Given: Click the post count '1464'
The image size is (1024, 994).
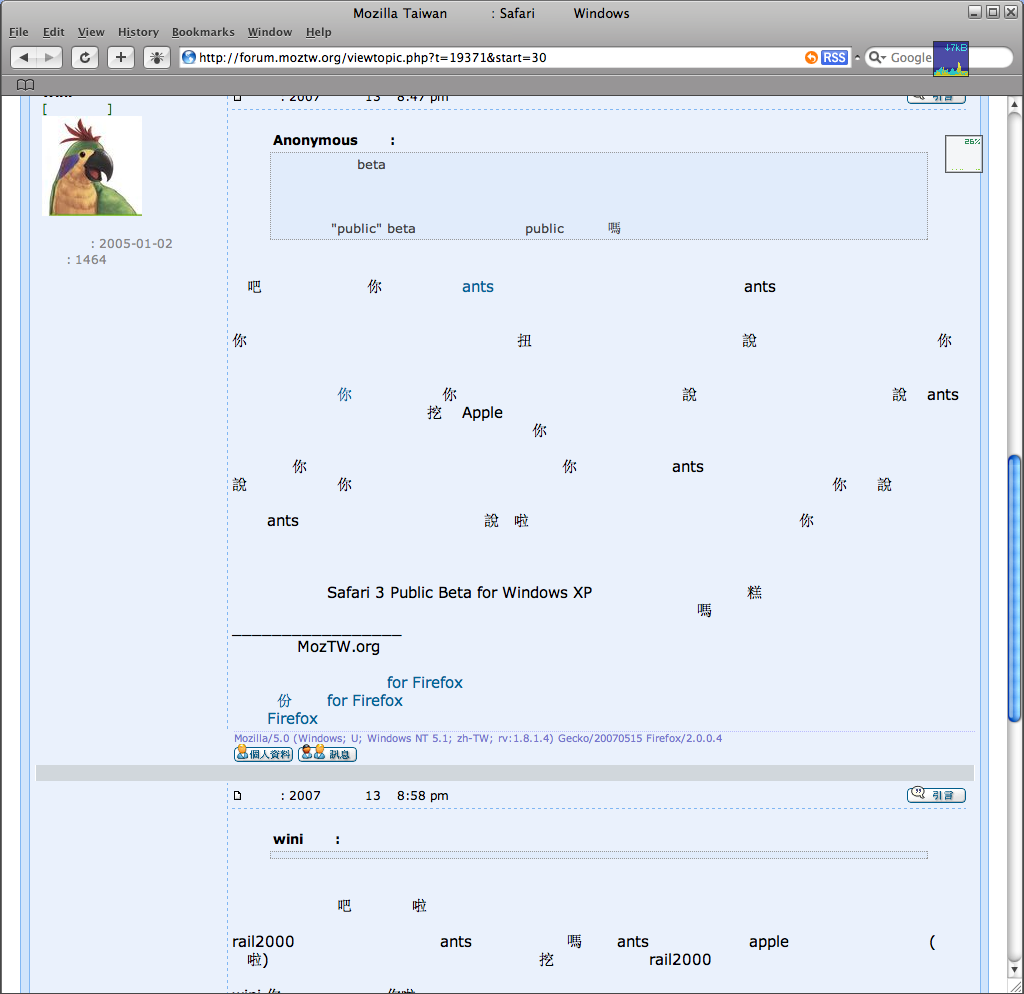Looking at the screenshot, I should 91,260.
